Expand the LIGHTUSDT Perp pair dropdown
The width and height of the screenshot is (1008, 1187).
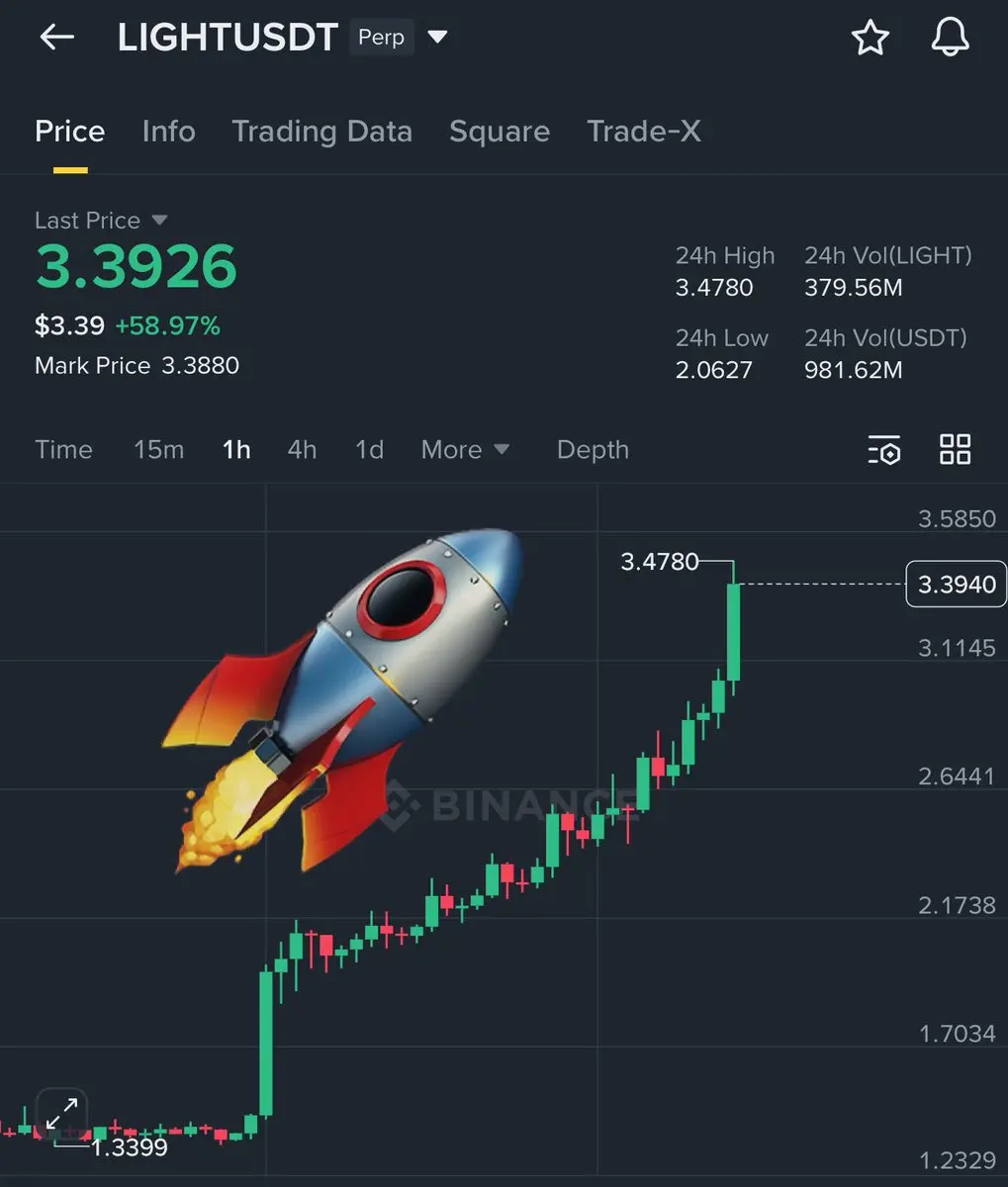[437, 38]
